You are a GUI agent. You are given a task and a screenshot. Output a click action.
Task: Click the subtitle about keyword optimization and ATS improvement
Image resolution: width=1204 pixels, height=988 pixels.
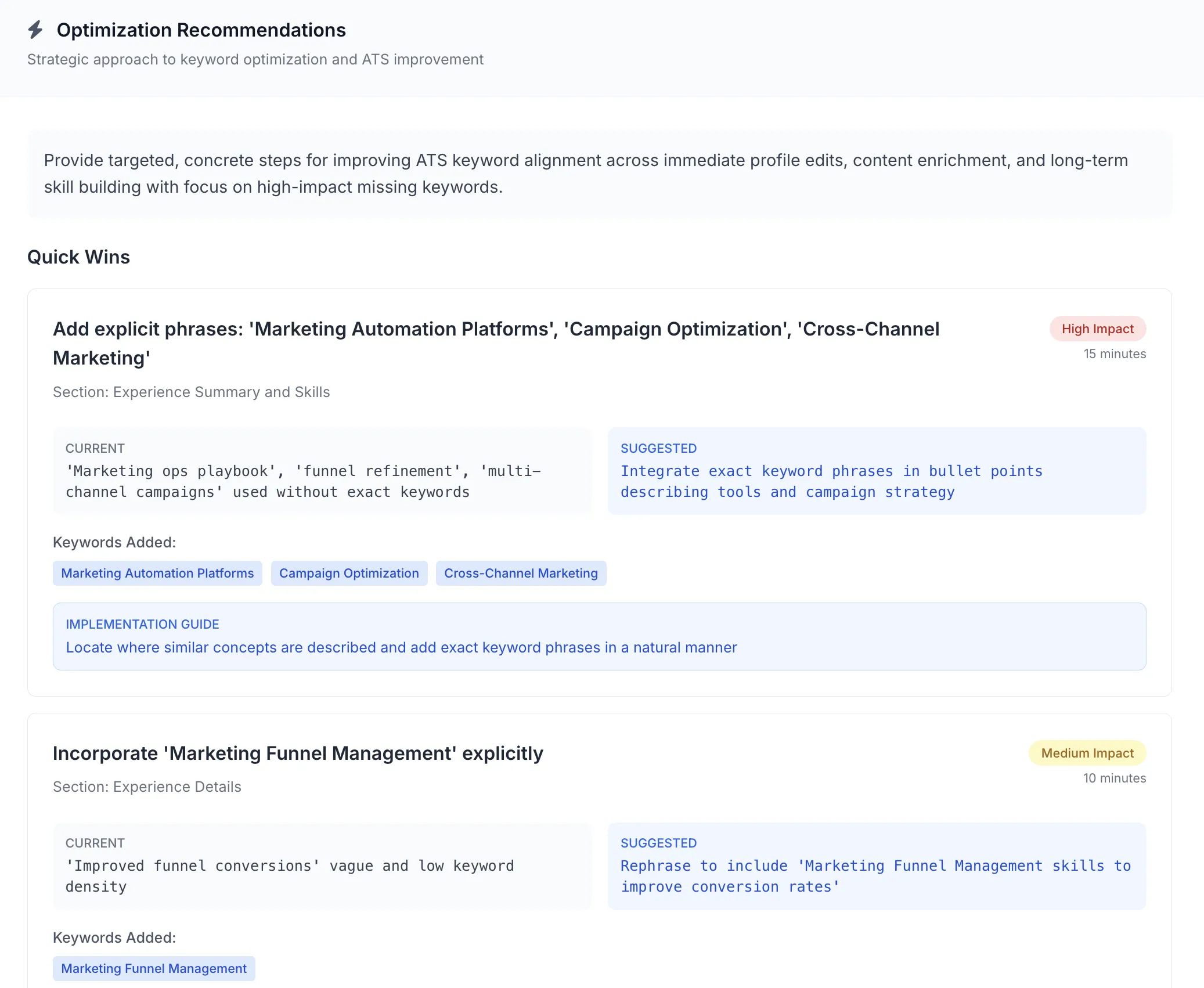click(x=255, y=59)
